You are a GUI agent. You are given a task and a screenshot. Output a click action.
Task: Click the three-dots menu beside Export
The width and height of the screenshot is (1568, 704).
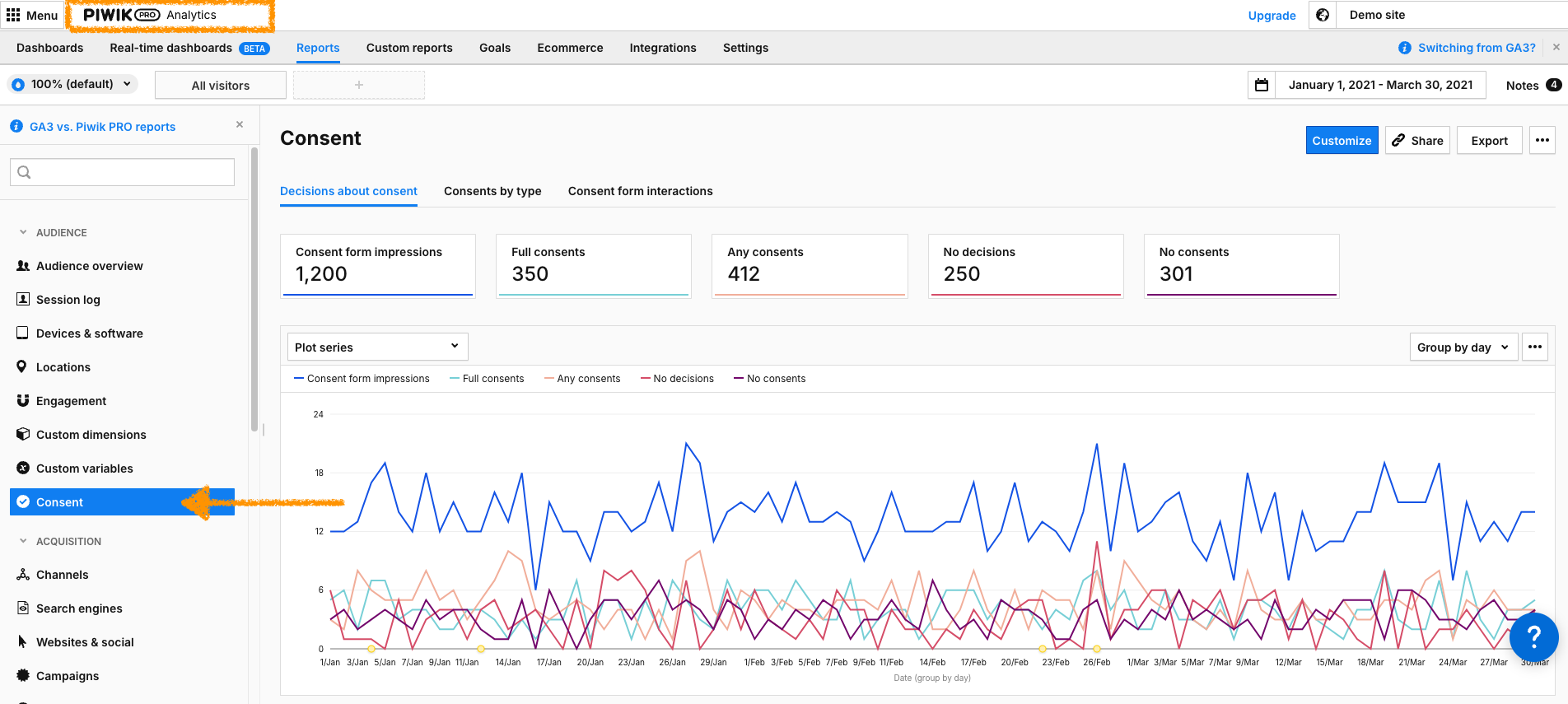click(x=1542, y=140)
